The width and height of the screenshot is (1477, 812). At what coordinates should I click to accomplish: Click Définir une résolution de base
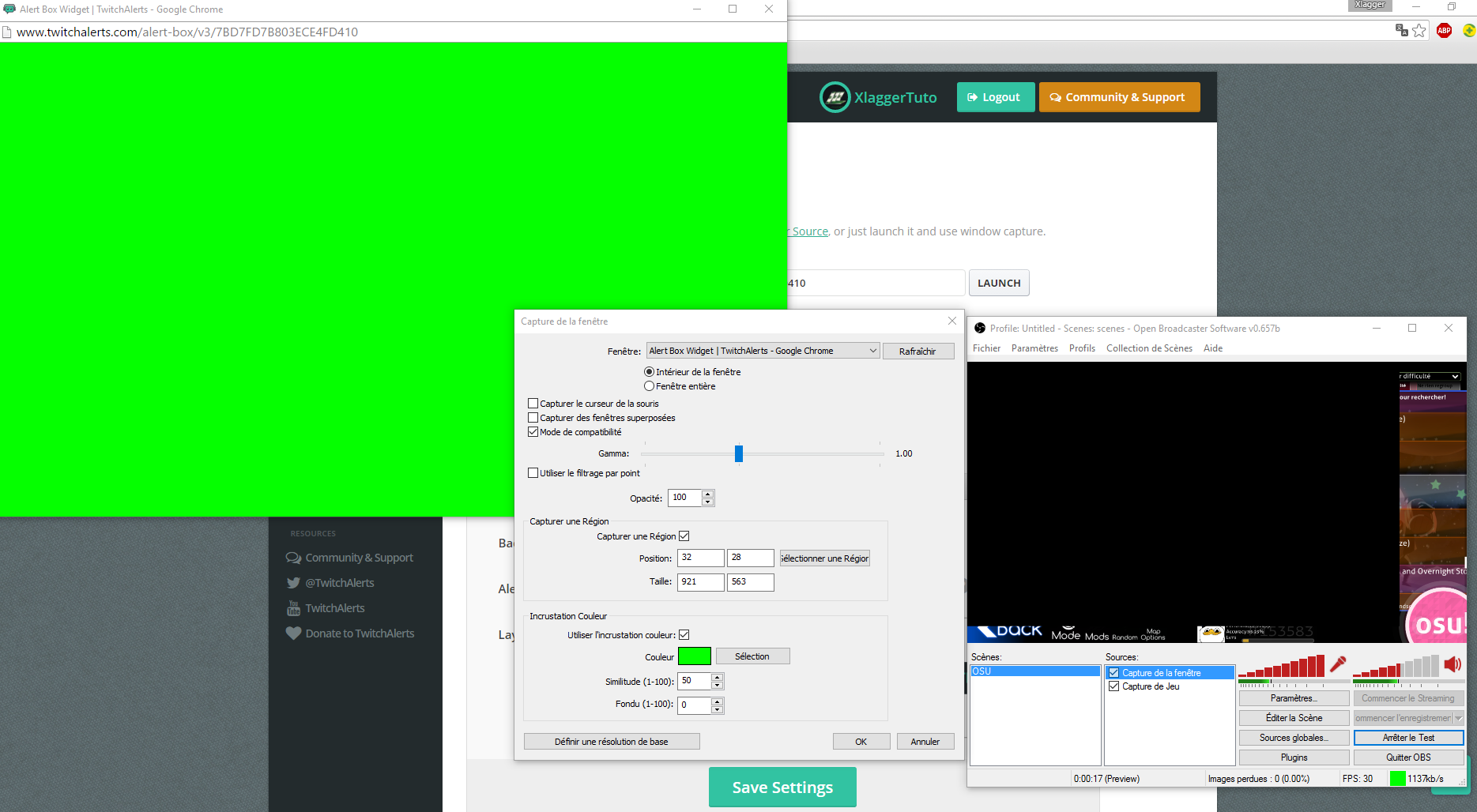(612, 742)
